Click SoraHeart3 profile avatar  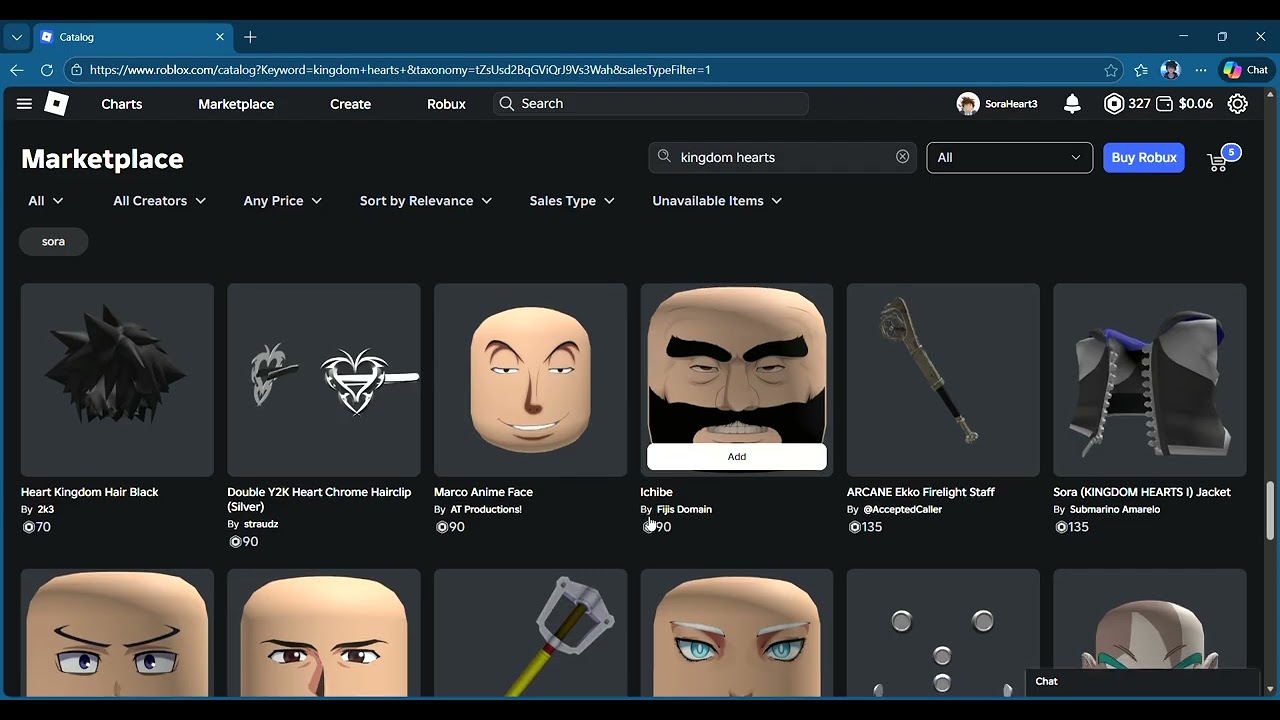[x=967, y=104]
